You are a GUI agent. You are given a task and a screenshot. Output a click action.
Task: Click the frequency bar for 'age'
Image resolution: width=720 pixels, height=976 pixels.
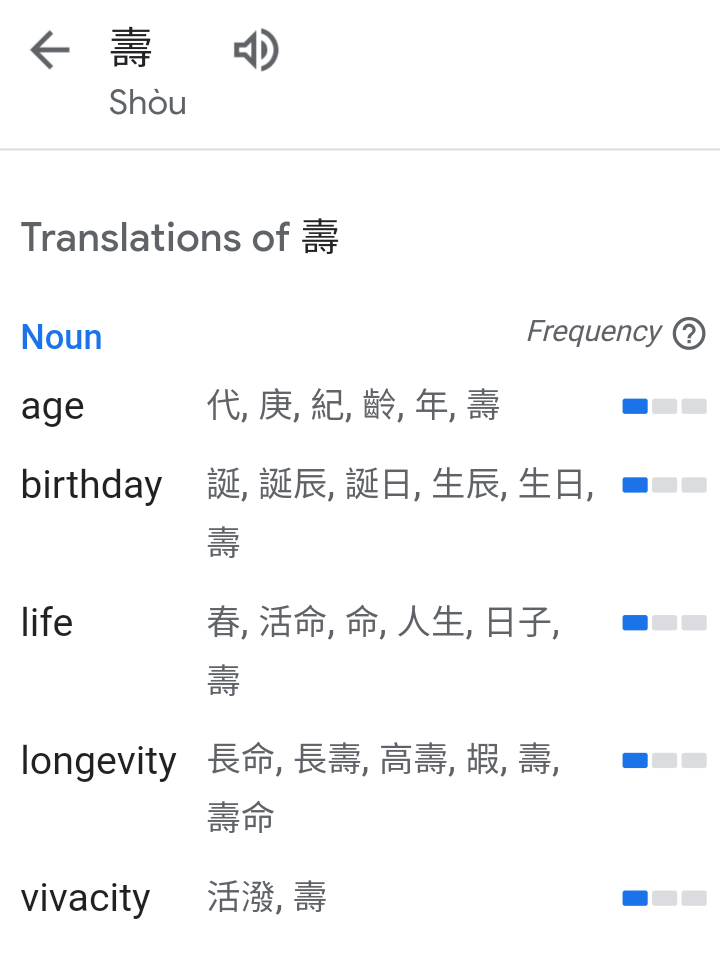click(x=663, y=406)
